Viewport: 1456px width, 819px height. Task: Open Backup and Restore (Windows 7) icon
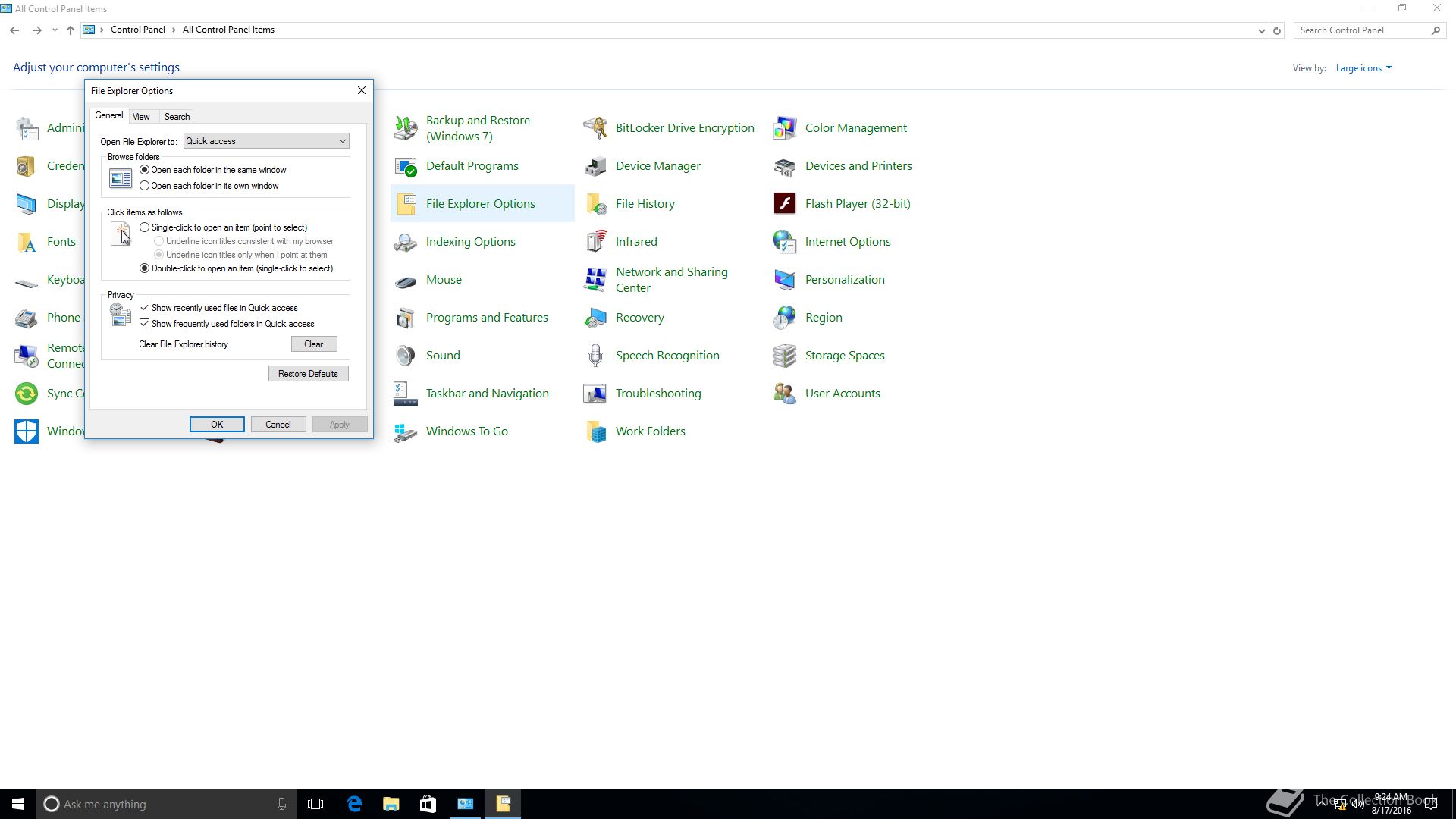pyautogui.click(x=406, y=128)
